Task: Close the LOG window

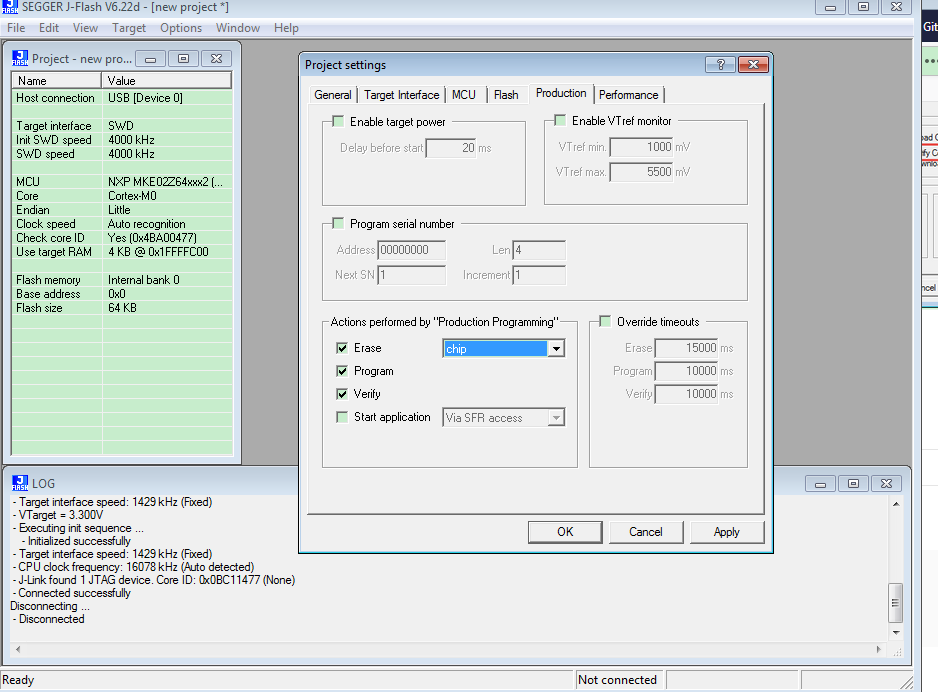Action: click(x=887, y=483)
